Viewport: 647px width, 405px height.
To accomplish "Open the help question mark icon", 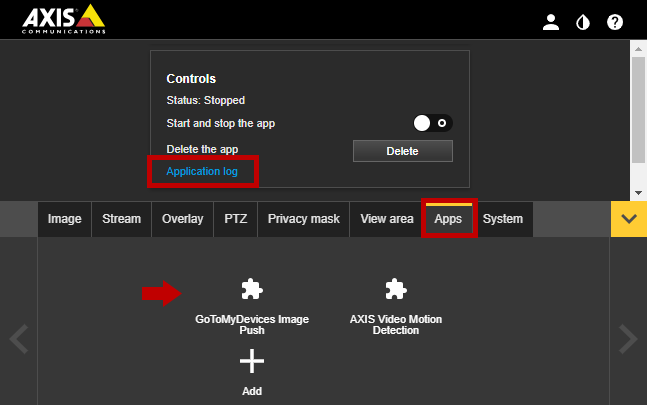I will pos(615,22).
